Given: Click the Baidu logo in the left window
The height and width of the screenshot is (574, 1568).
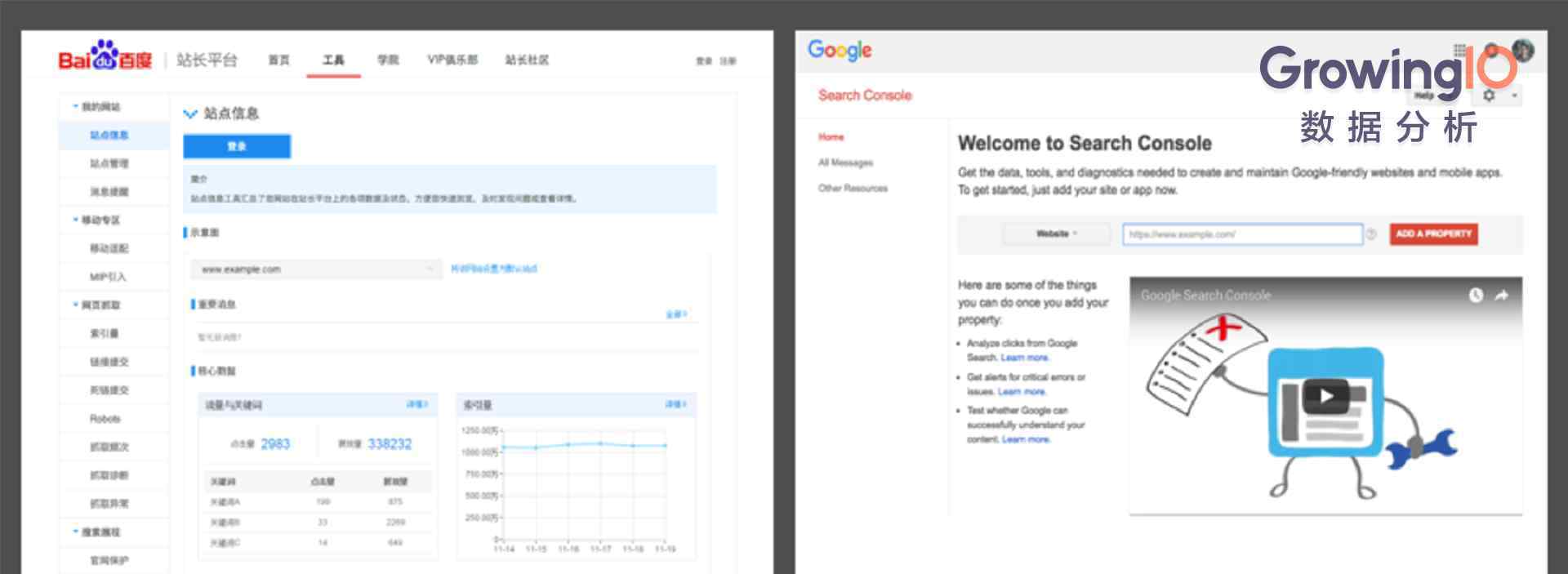Looking at the screenshot, I should (105, 56).
